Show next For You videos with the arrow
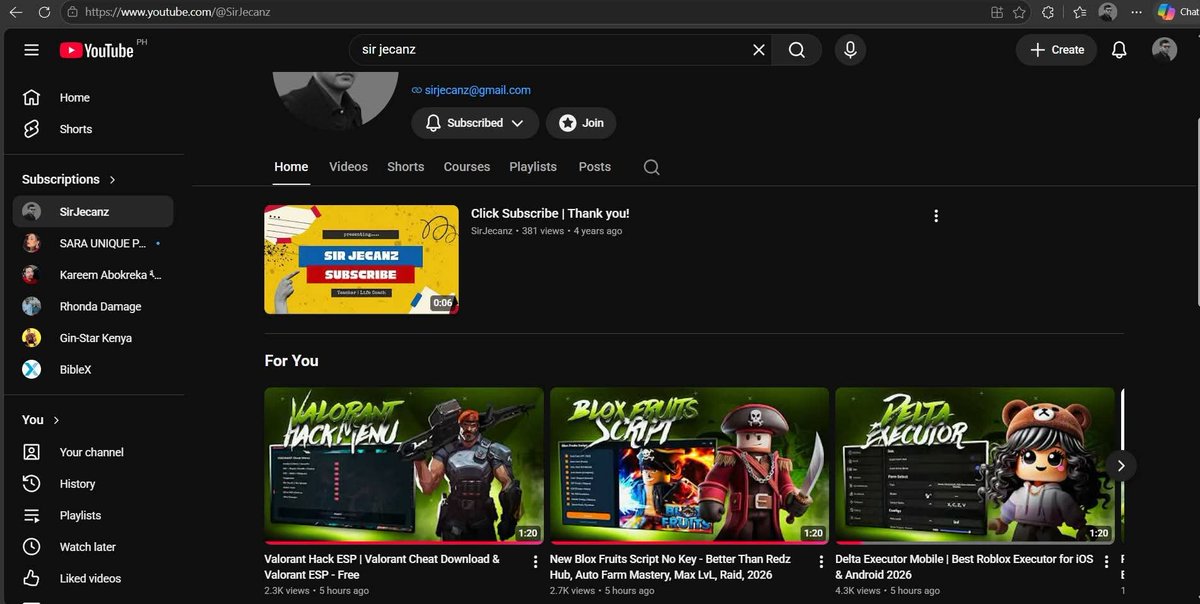Screen dimensions: 1200x604 point(1121,465)
